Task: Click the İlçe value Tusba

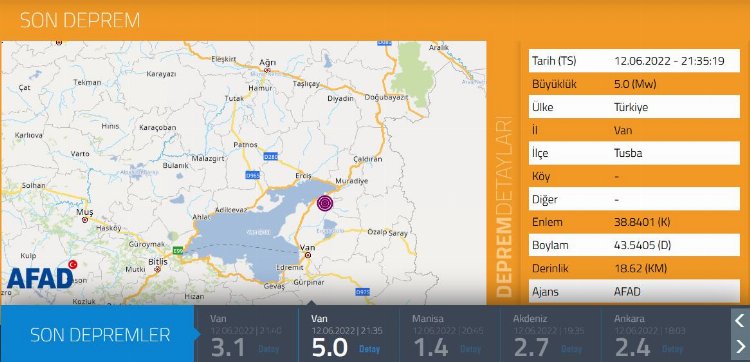Action: tap(628, 153)
